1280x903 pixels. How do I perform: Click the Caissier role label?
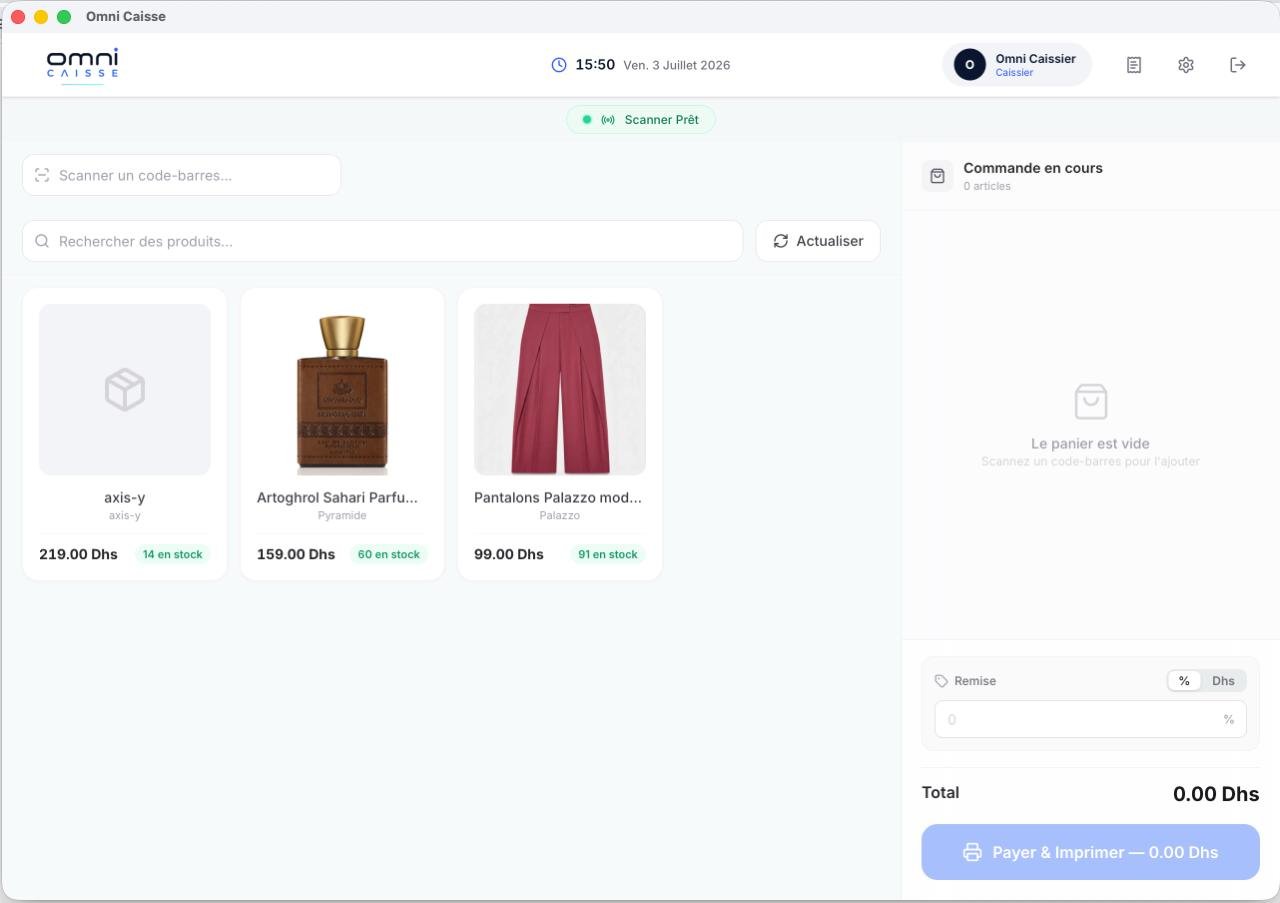[x=1015, y=73]
